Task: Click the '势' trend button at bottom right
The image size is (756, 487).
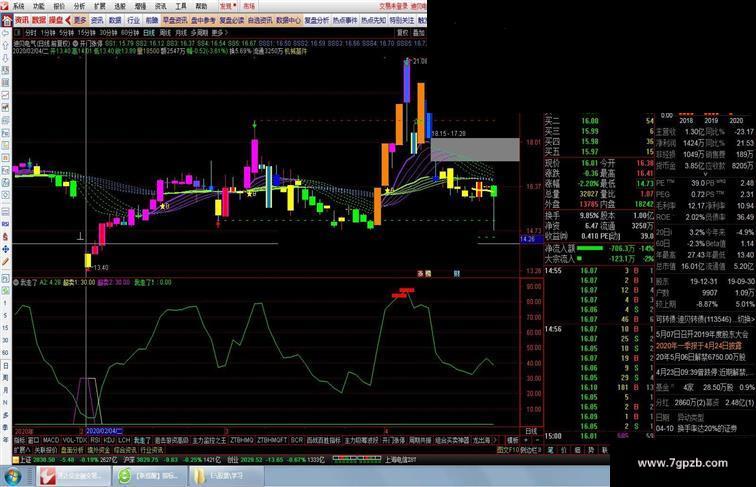Action: (x=591, y=450)
